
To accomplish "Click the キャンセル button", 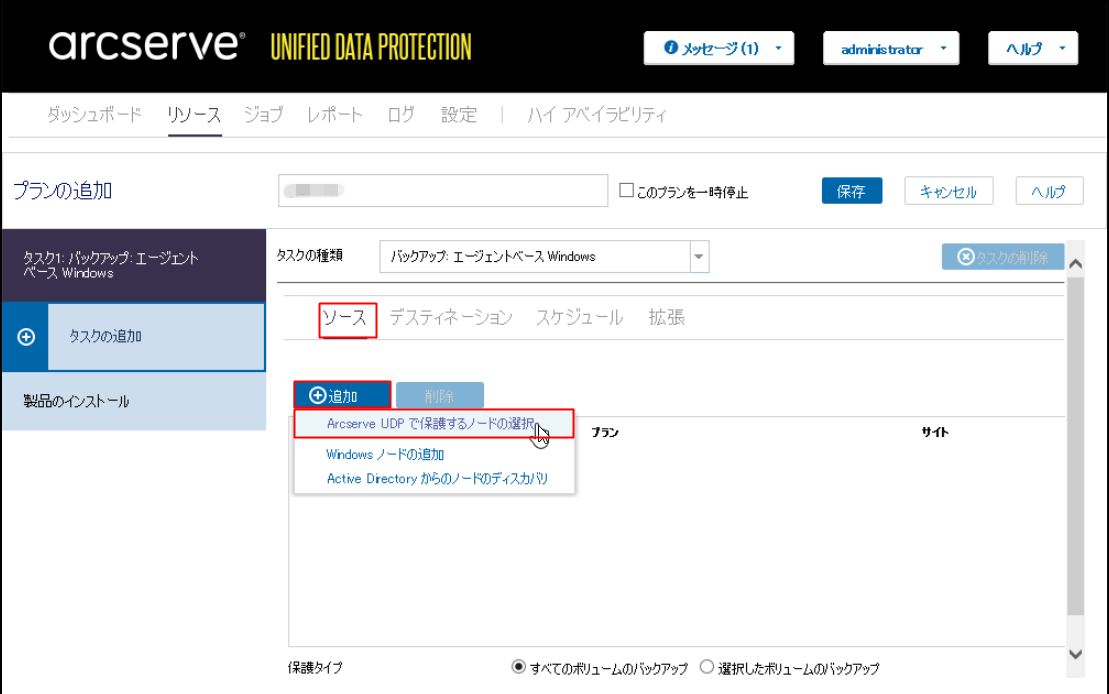I will click(947, 192).
